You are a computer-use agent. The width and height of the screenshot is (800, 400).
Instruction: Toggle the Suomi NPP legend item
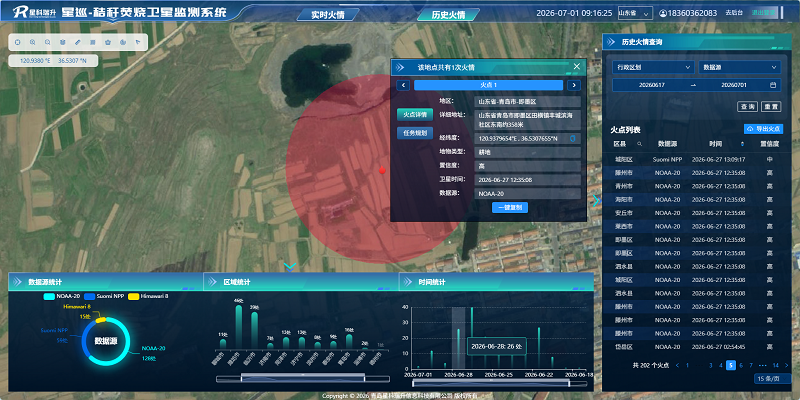click(104, 296)
